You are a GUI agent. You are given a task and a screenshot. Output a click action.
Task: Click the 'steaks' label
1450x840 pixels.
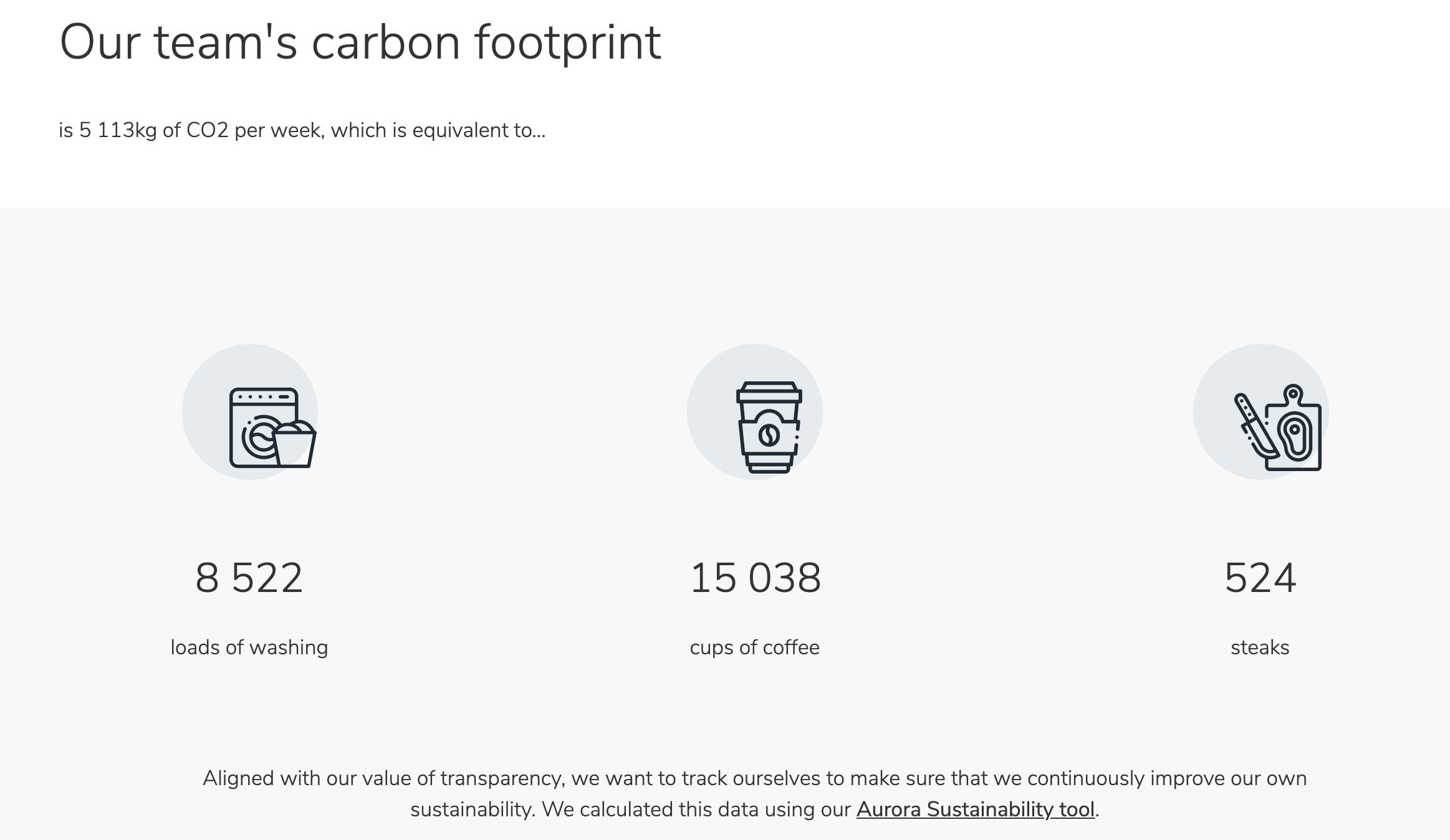point(1260,647)
